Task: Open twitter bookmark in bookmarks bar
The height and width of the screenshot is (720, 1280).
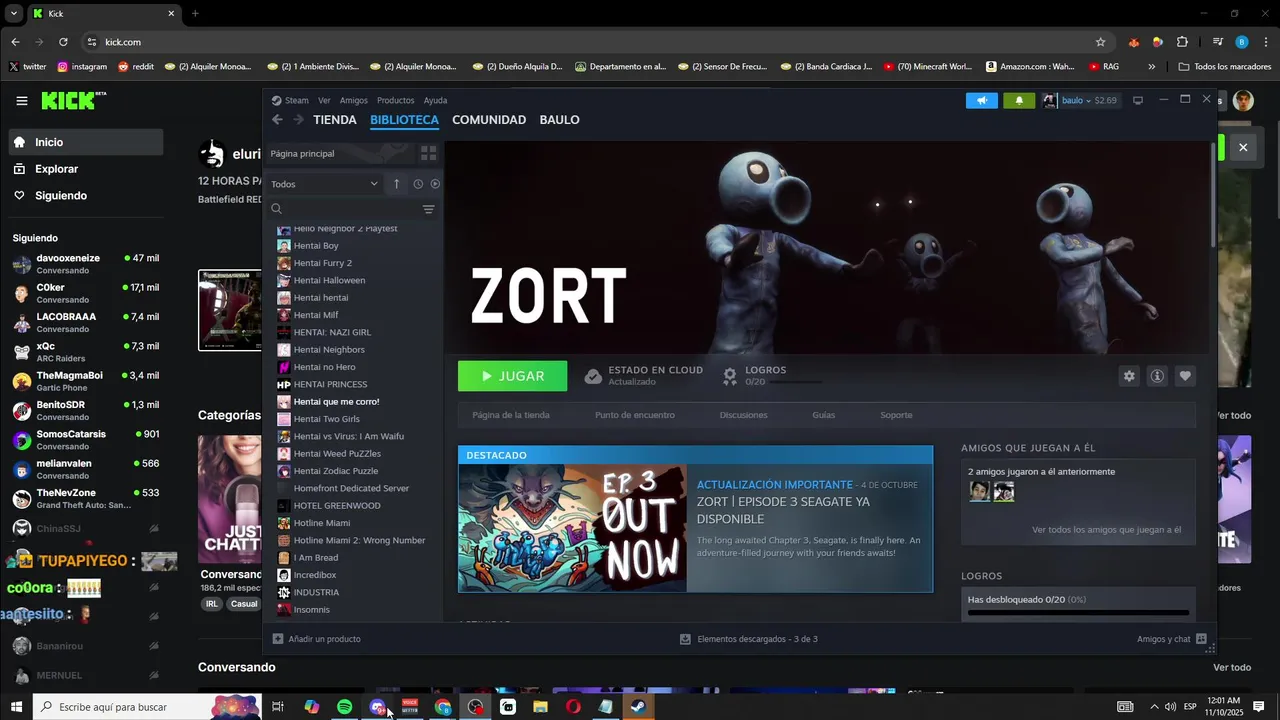Action: [28, 67]
